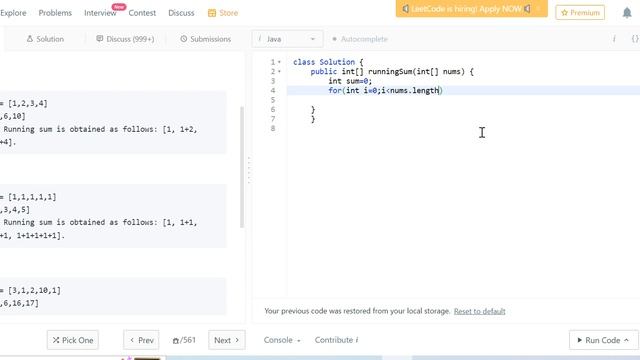Open the Store link with shop icon
Screen dimensions: 640x360
pyautogui.click(x=223, y=13)
